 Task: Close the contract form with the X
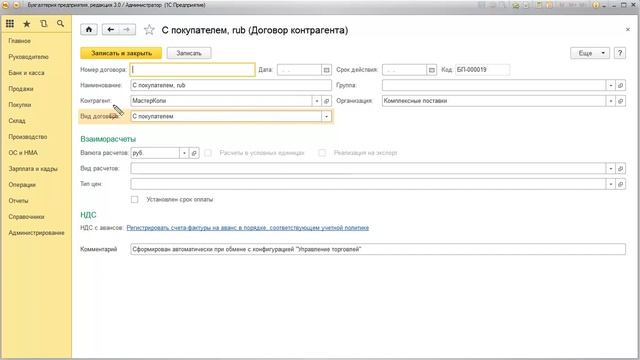628,29
